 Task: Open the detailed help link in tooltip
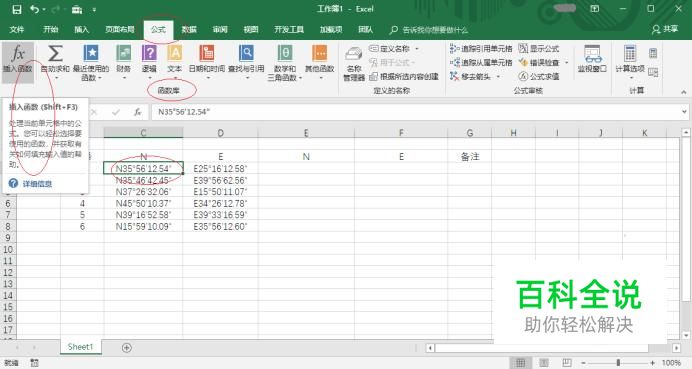(37, 184)
